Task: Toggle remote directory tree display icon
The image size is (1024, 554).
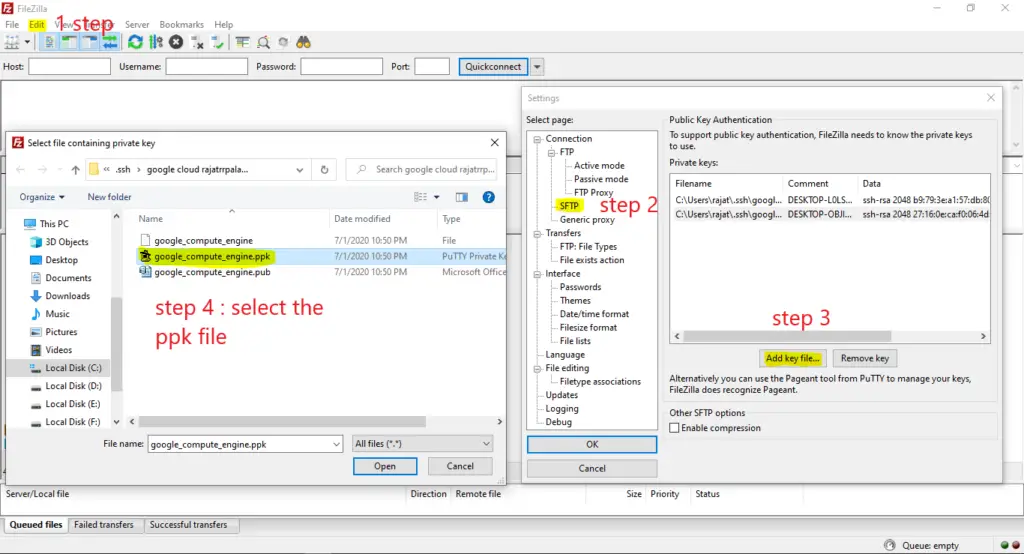Action: point(89,42)
